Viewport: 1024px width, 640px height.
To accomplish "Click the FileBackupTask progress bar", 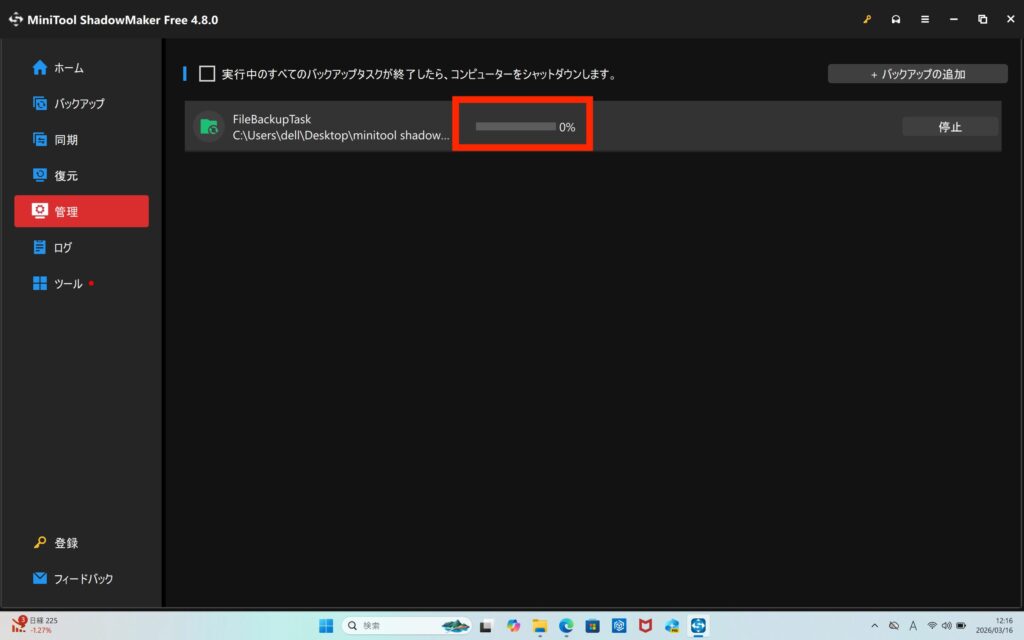I will point(515,127).
